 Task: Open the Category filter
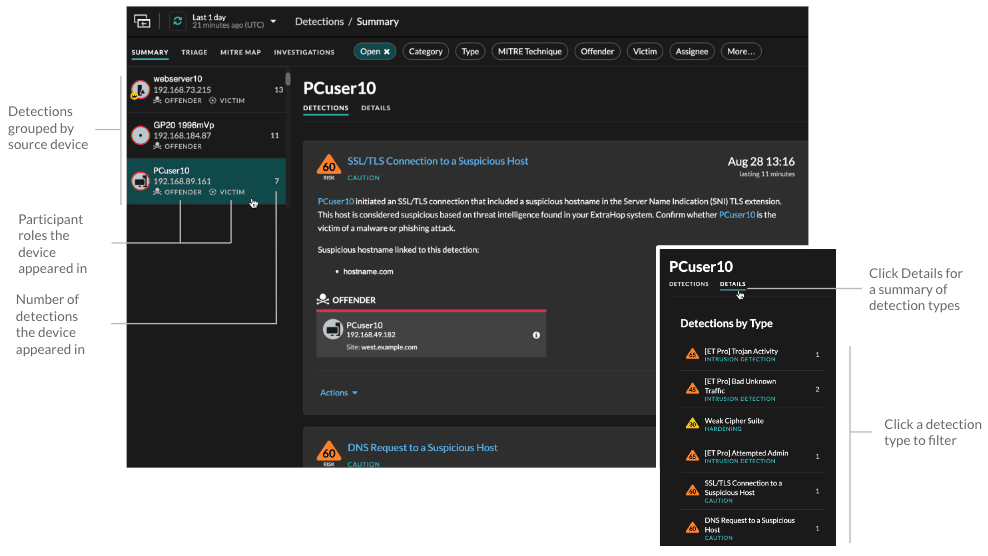pos(425,52)
